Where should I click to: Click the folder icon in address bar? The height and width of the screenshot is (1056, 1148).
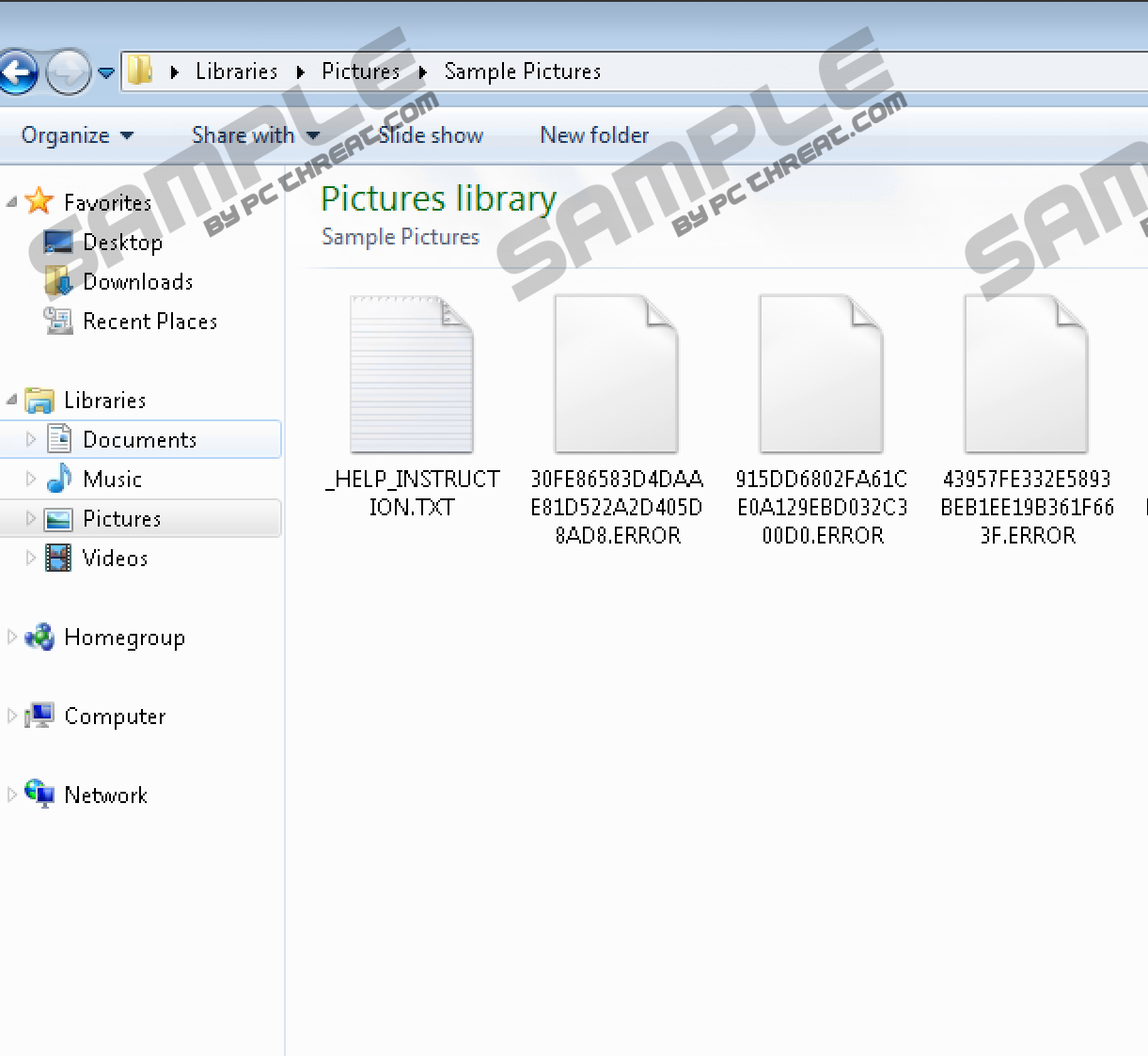140,71
